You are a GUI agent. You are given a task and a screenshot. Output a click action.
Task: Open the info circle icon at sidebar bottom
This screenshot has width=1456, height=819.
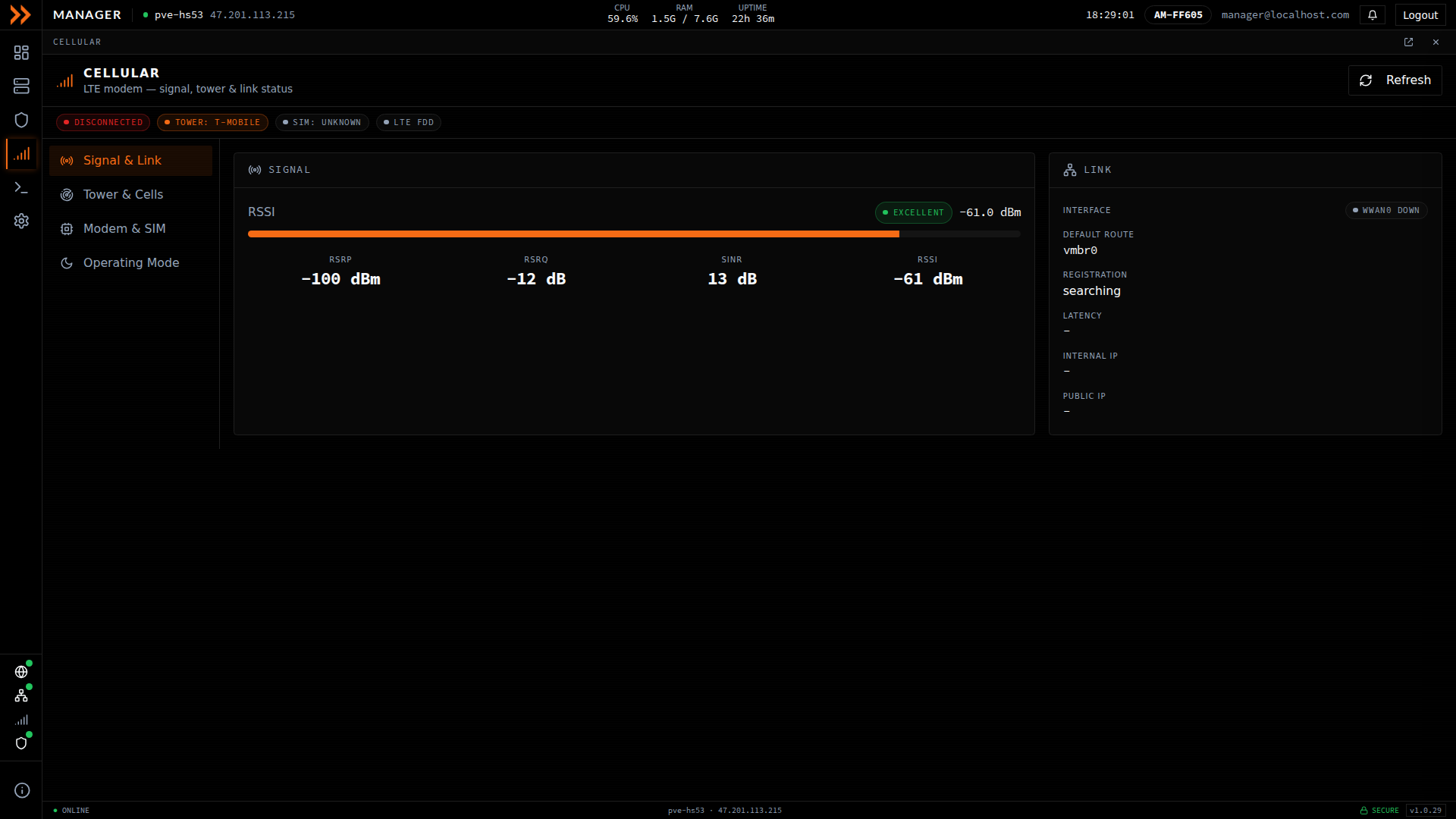22,790
